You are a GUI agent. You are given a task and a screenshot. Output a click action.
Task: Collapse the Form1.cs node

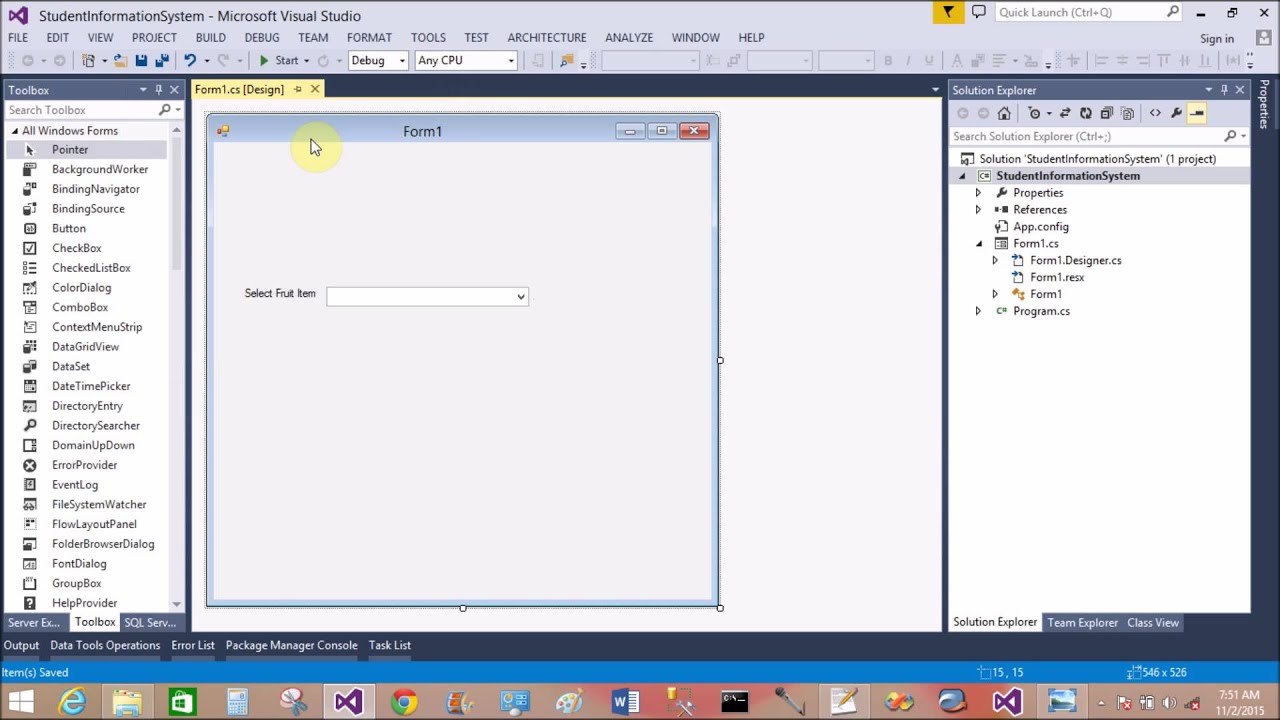pos(978,244)
